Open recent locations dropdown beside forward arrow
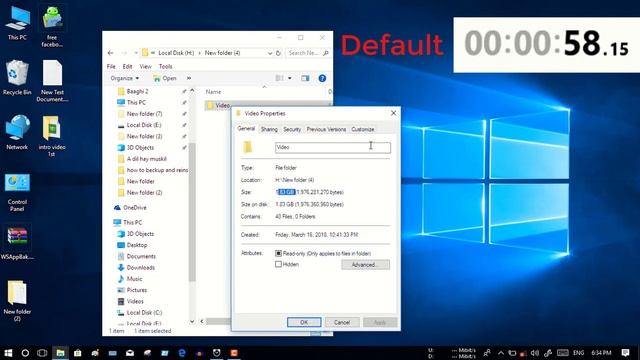 pyautogui.click(x=136, y=53)
